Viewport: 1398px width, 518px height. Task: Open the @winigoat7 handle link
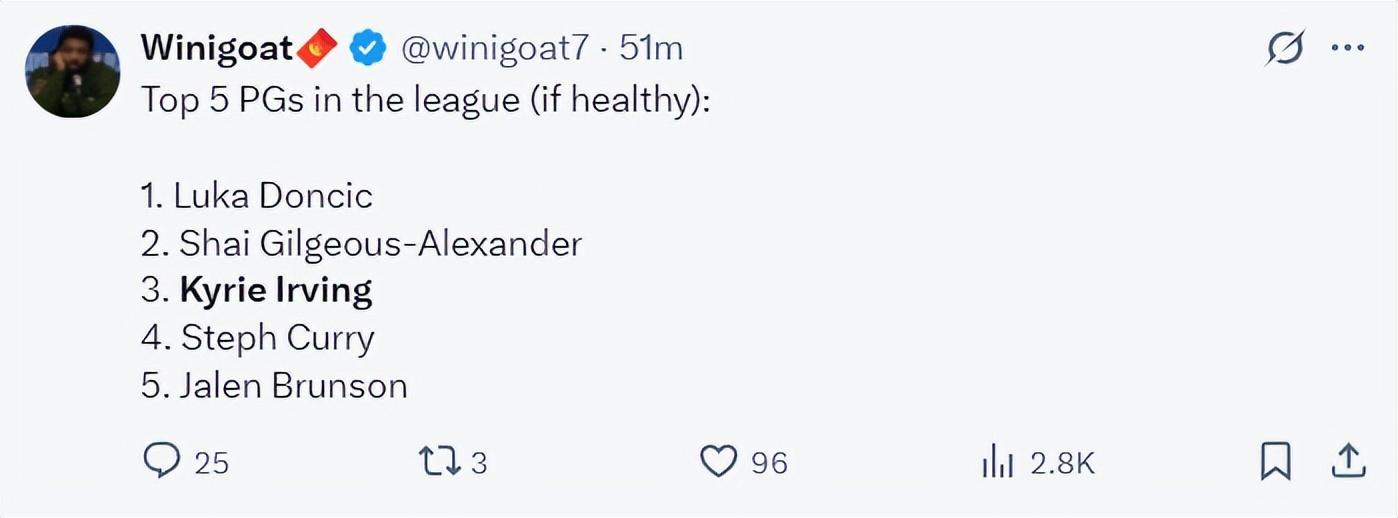495,48
